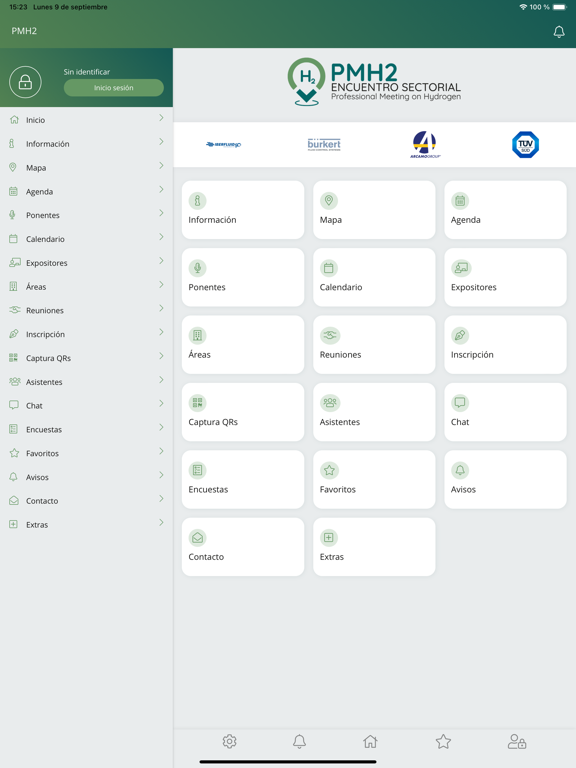576x768 pixels.
Task: Open settings gear in bottom bar
Action: coord(229,742)
